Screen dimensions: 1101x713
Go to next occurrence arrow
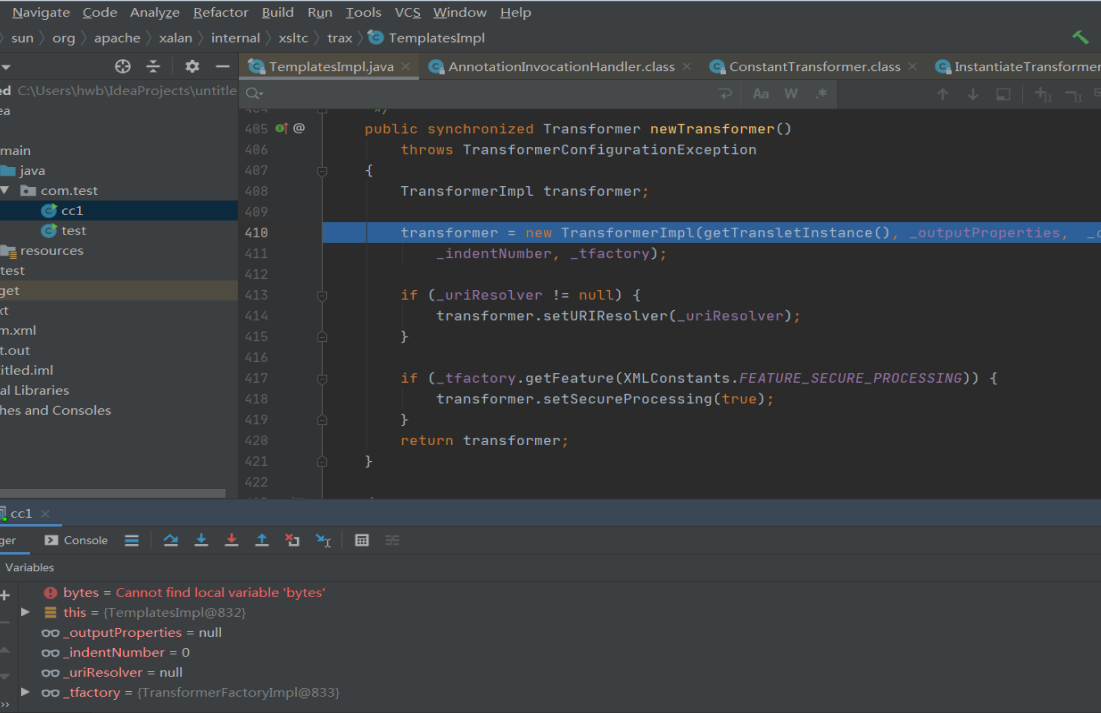[x=973, y=94]
